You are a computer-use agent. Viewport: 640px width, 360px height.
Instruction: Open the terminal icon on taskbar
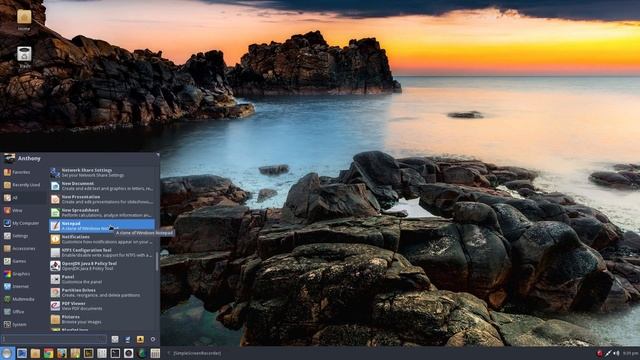(115, 353)
